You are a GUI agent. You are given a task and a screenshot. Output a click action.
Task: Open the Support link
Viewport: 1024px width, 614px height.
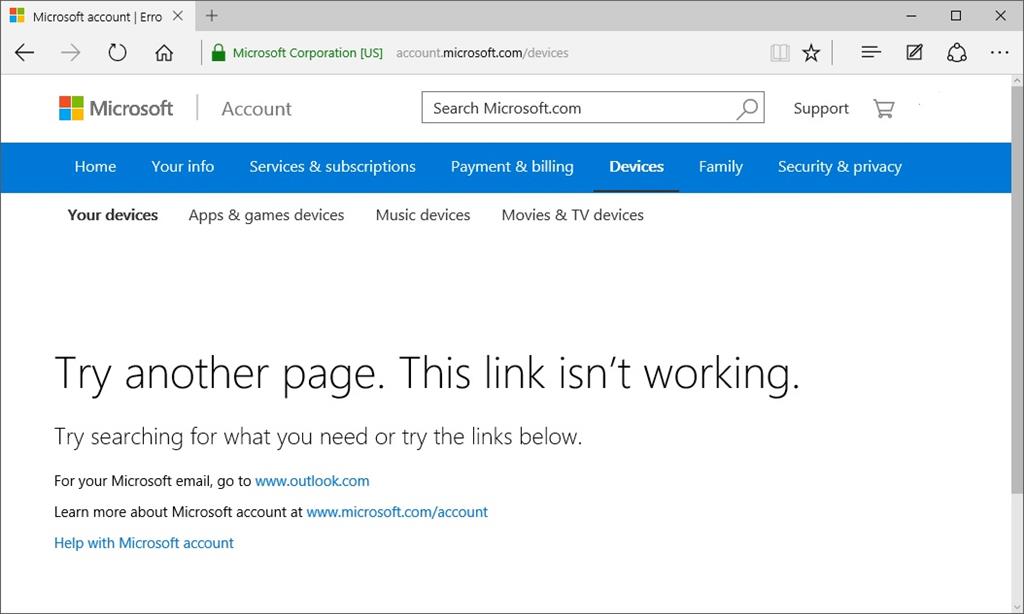click(x=821, y=108)
